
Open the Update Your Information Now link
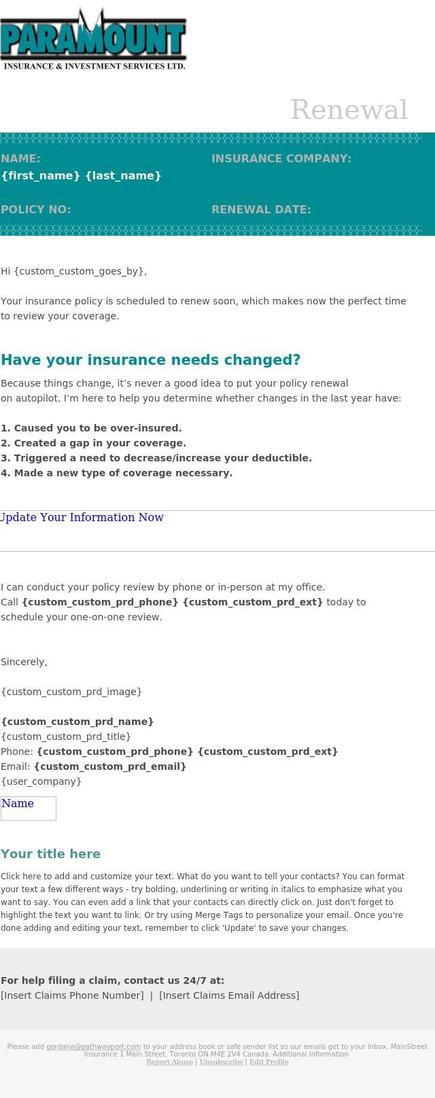(81, 517)
